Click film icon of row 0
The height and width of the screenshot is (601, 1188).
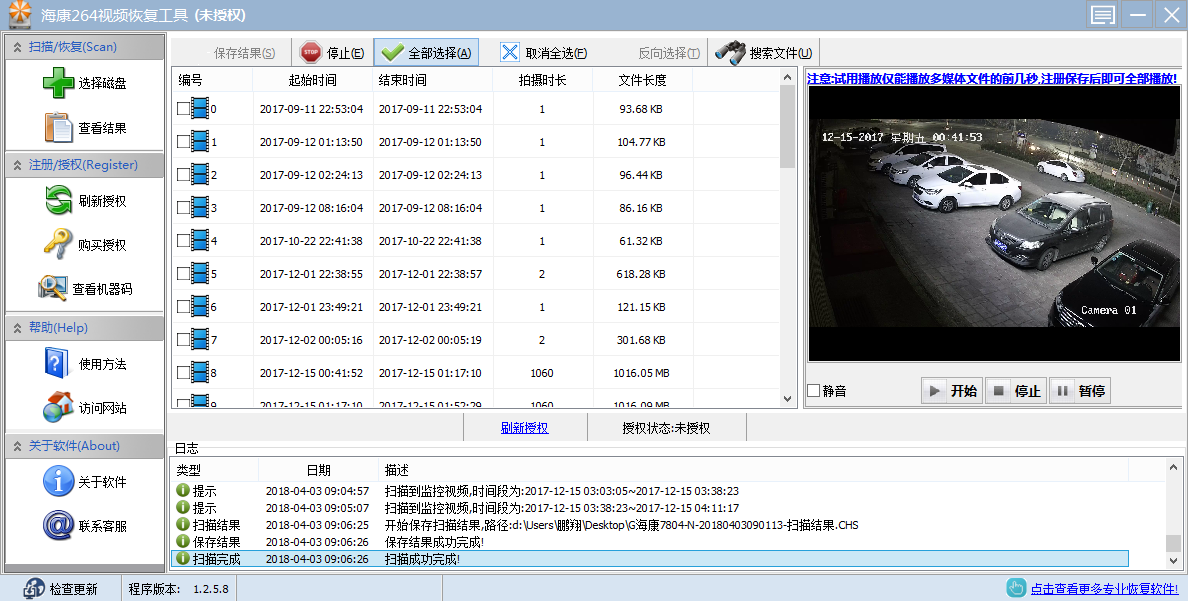point(200,108)
